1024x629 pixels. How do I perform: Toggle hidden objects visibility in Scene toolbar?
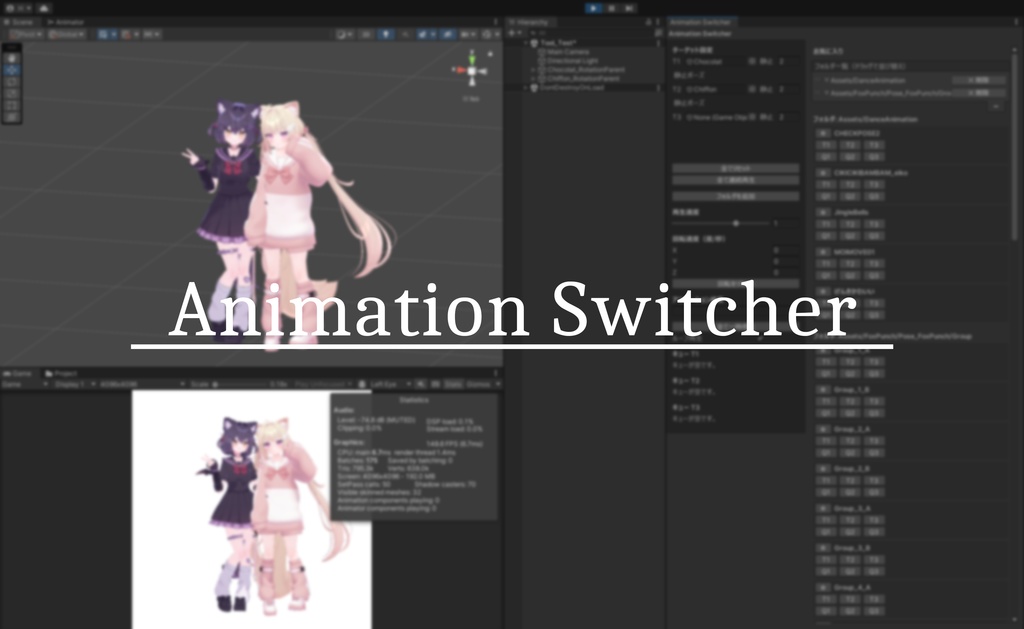pos(447,34)
